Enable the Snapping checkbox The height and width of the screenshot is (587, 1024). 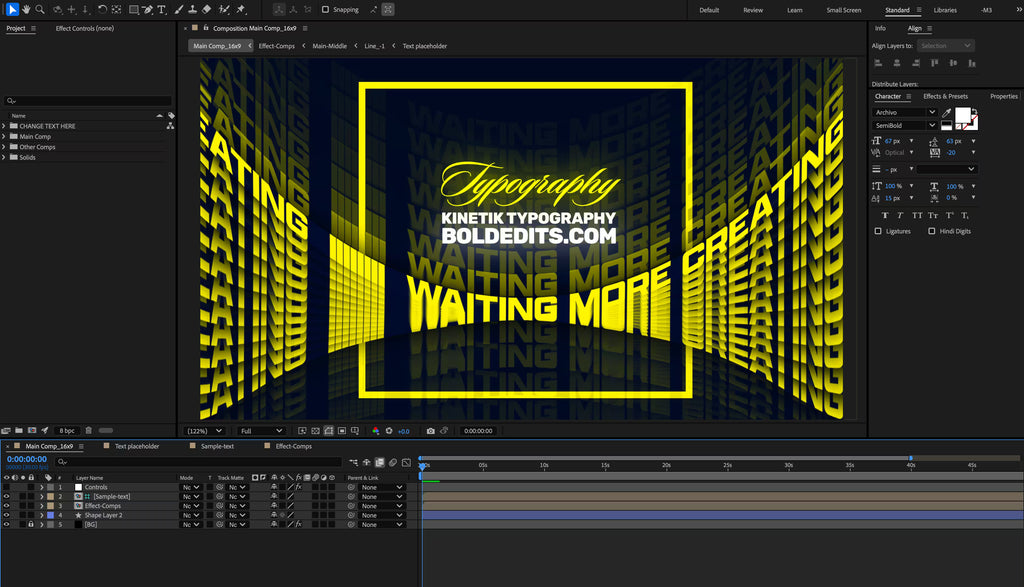[325, 10]
